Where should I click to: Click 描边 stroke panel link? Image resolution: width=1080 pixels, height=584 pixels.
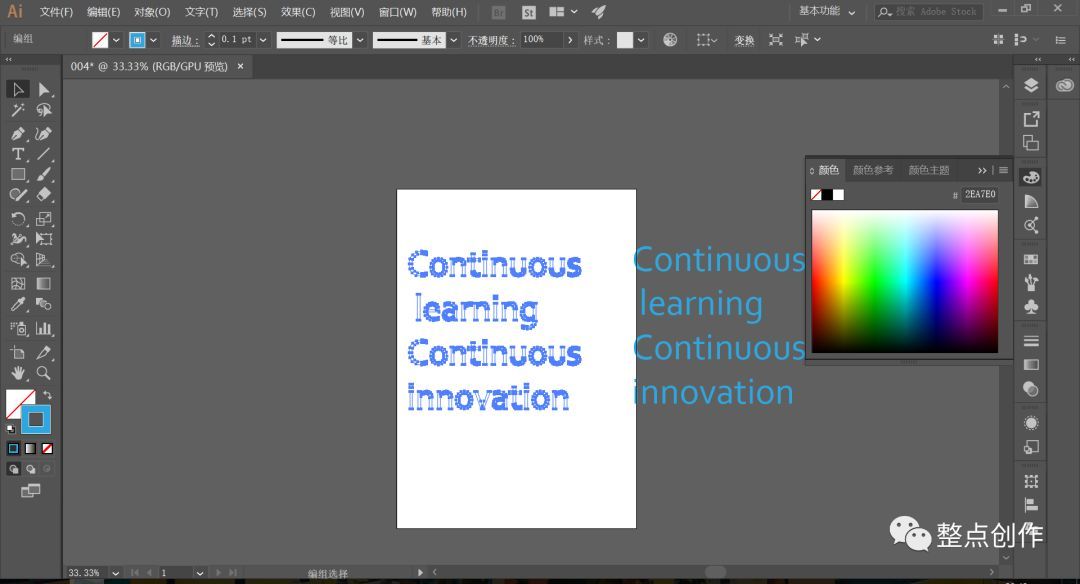click(185, 41)
